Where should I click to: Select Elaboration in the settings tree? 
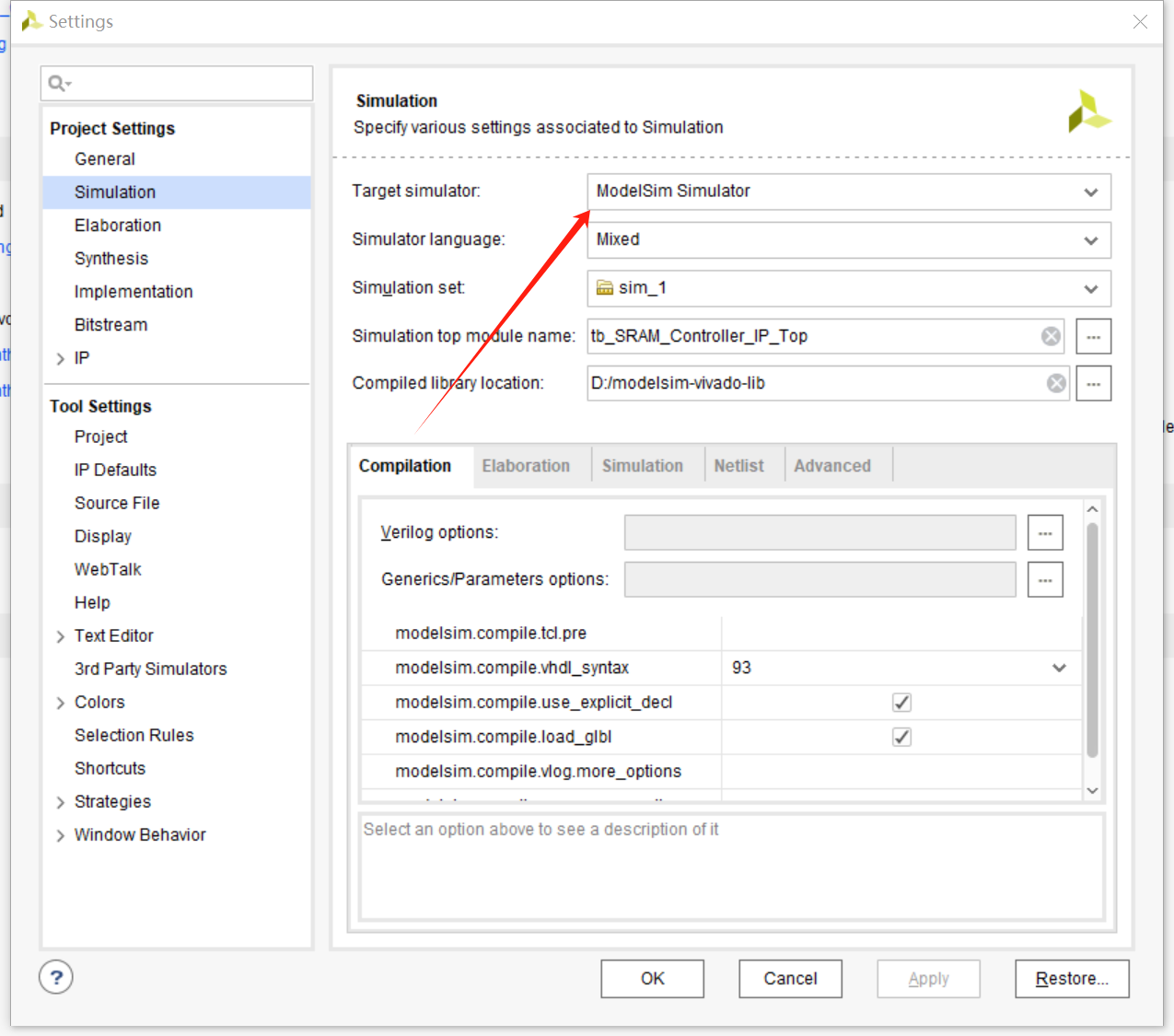(x=118, y=226)
